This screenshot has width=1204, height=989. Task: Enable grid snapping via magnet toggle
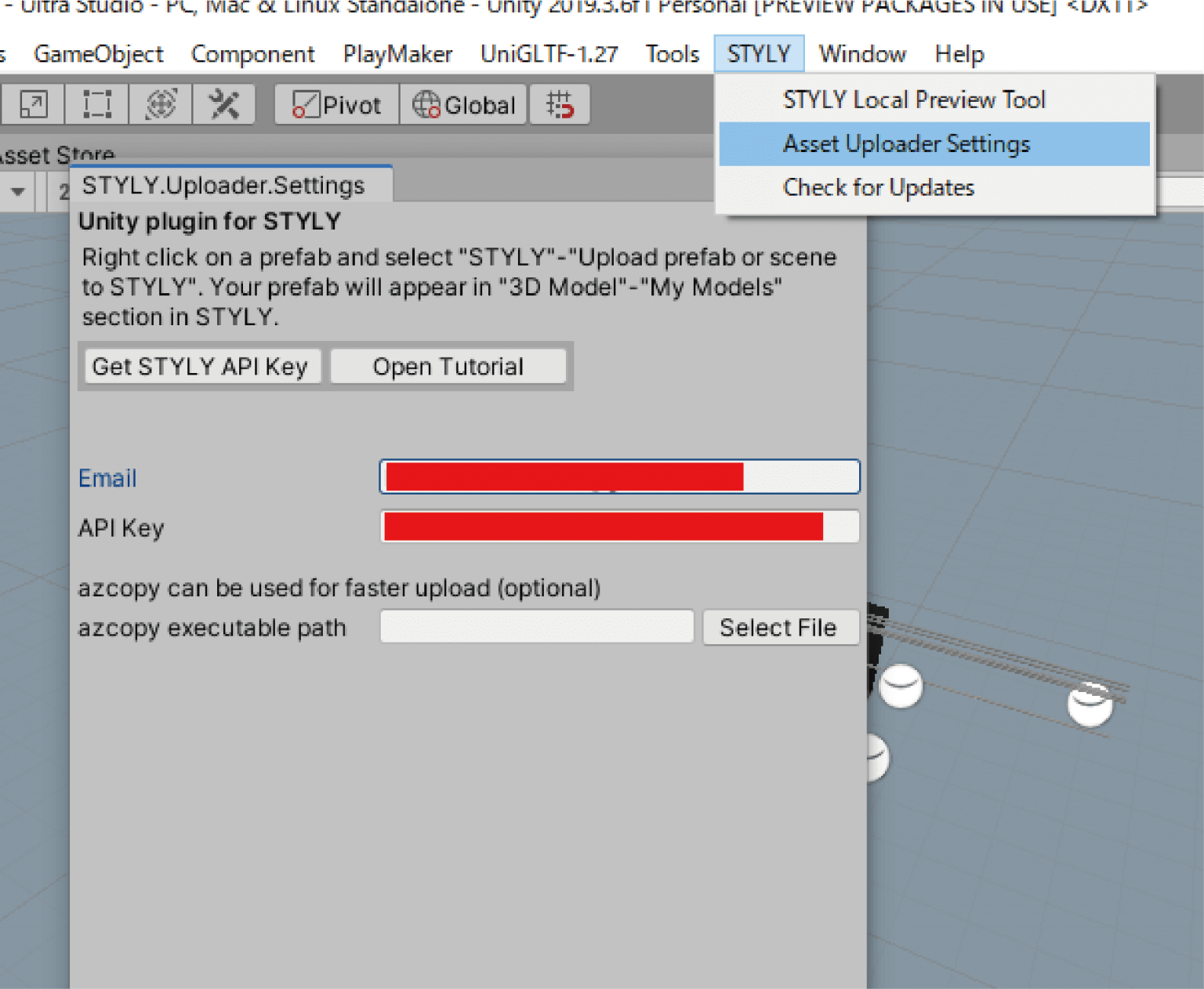coord(560,103)
